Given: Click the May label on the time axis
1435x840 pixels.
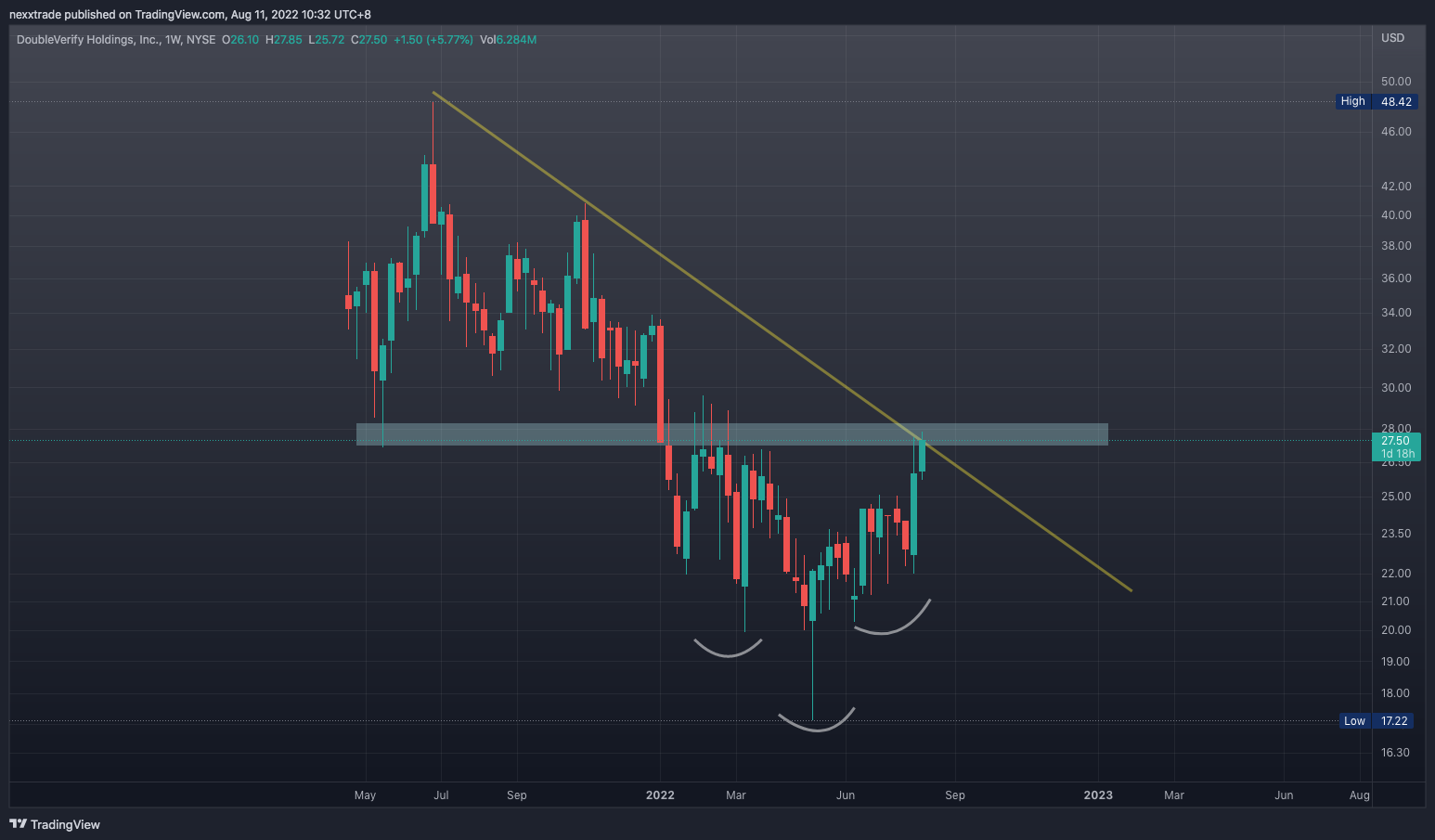Looking at the screenshot, I should pyautogui.click(x=365, y=795).
